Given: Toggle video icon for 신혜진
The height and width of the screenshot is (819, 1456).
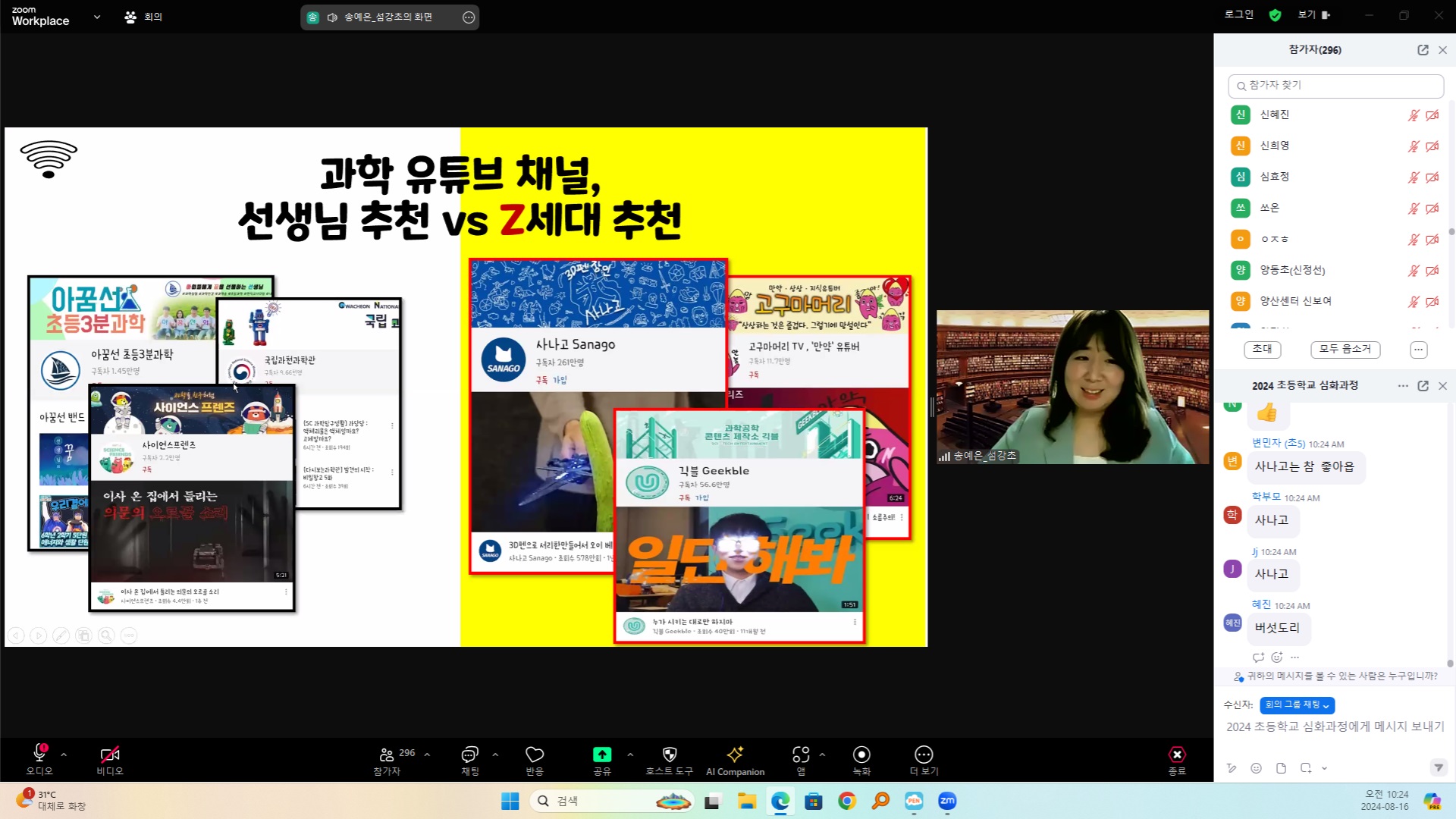Looking at the screenshot, I should coord(1432,115).
